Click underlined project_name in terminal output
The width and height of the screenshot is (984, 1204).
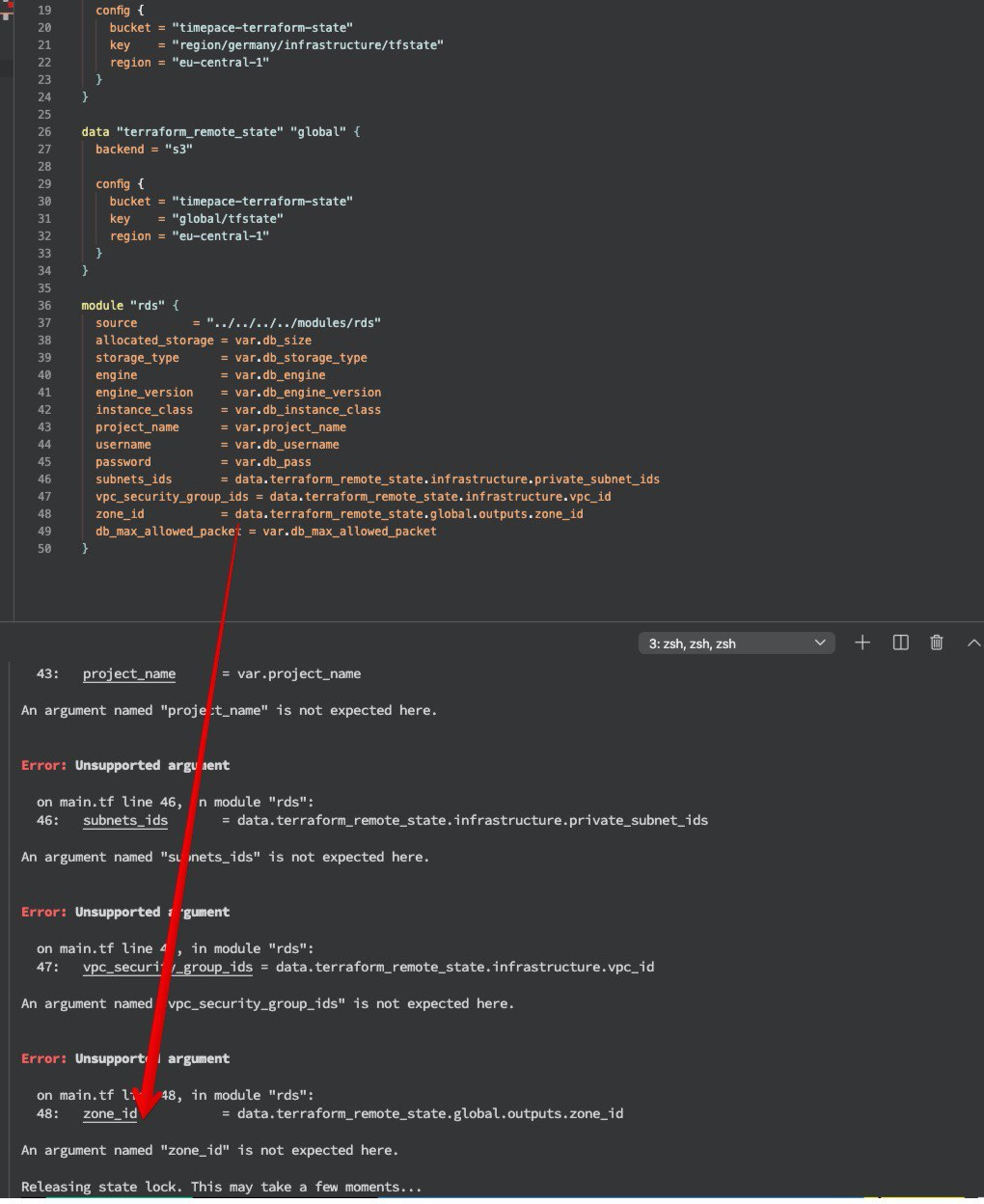[129, 673]
